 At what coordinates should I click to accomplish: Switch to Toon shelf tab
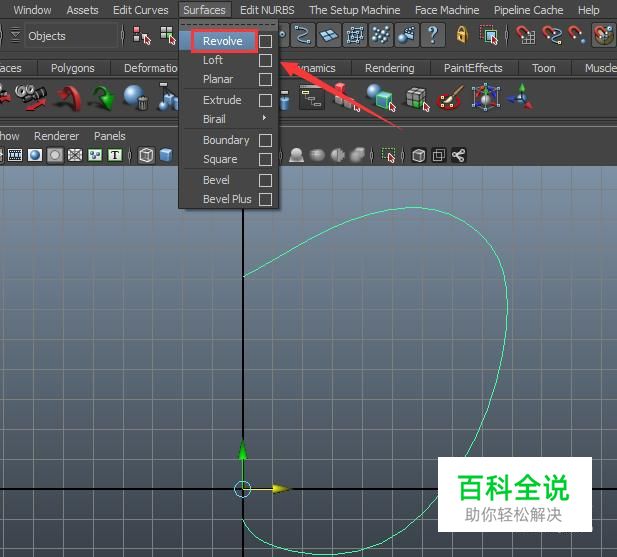pyautogui.click(x=543, y=68)
